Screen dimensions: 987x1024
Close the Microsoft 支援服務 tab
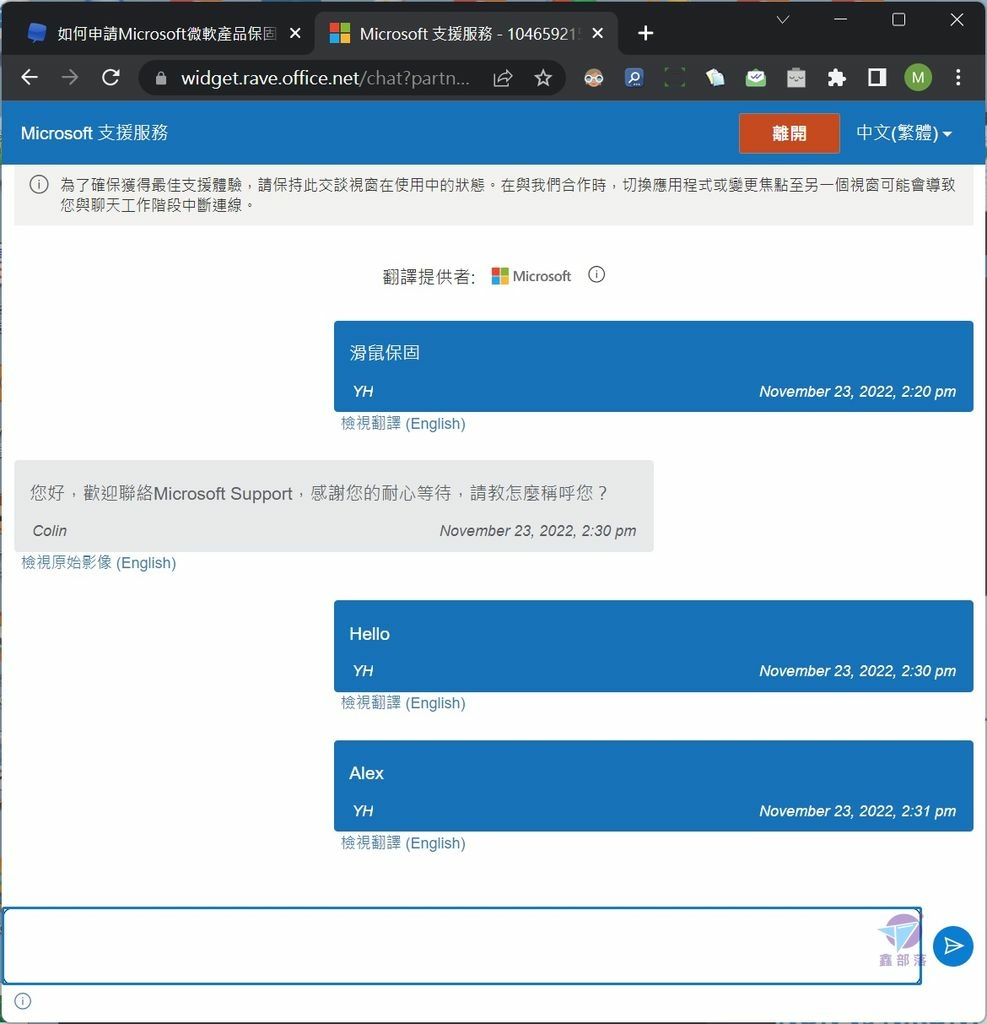598,33
